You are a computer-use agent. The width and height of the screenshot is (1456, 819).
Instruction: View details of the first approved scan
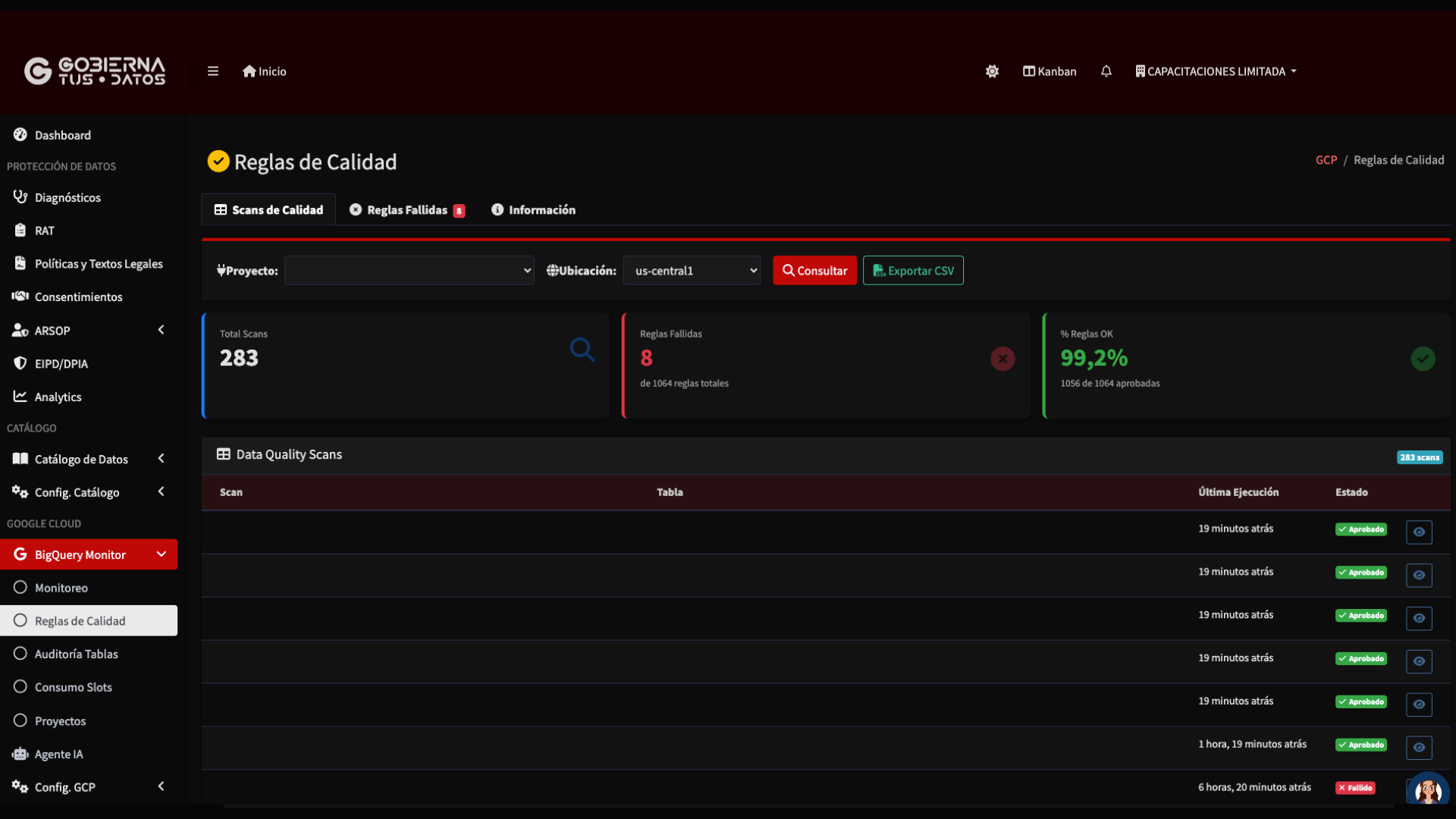click(x=1419, y=532)
